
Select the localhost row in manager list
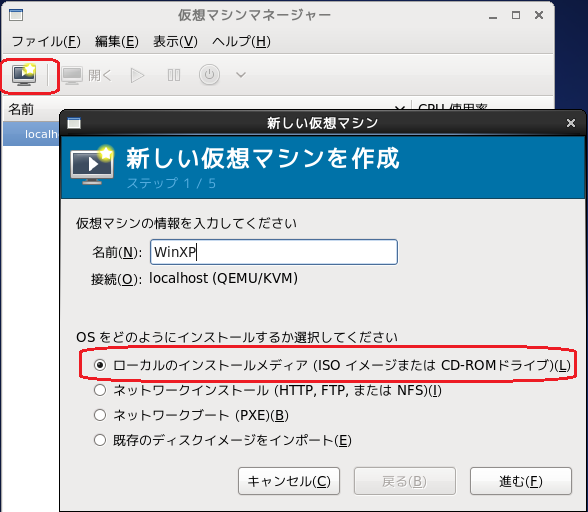click(31, 134)
